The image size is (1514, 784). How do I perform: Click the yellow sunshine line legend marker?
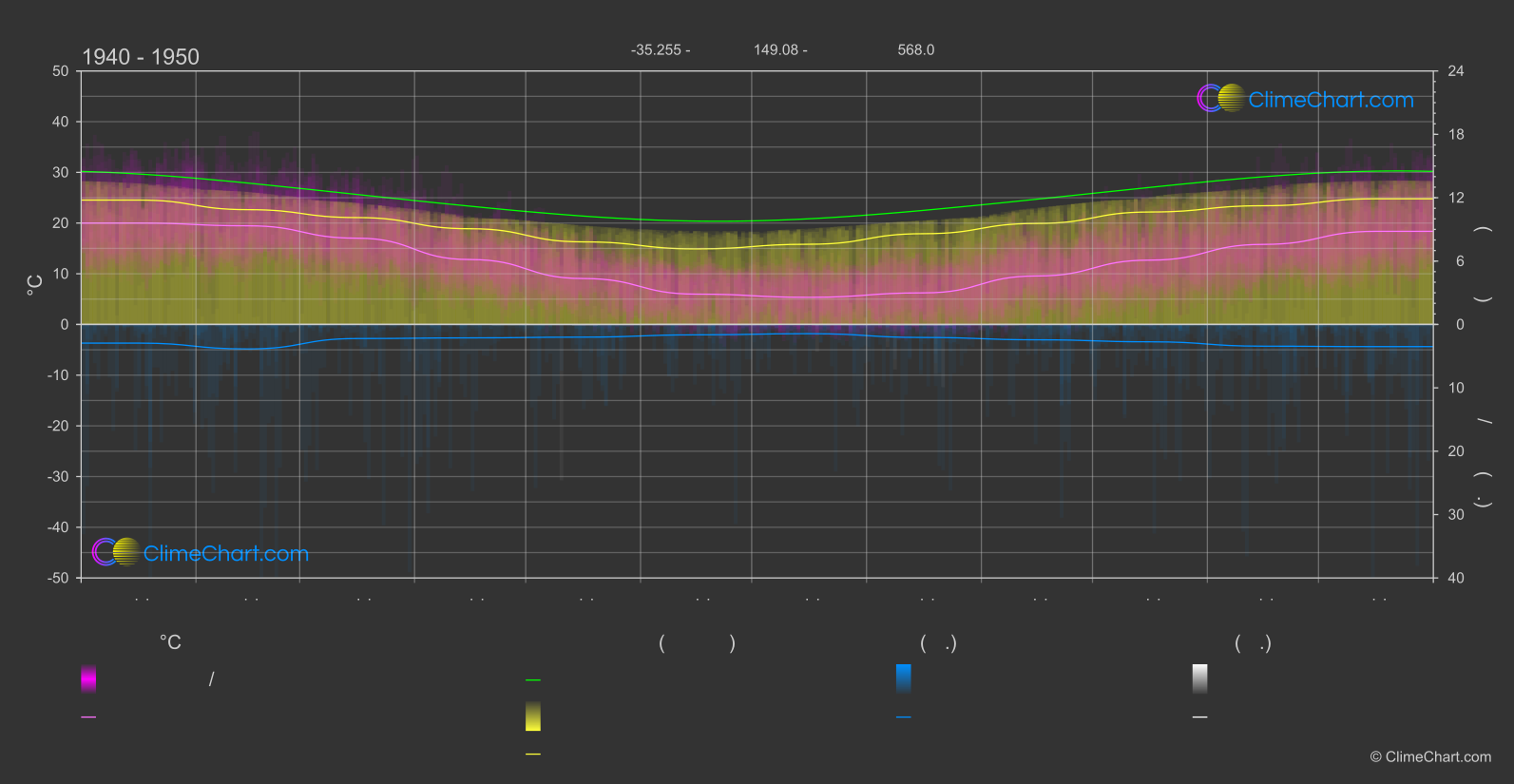533,755
